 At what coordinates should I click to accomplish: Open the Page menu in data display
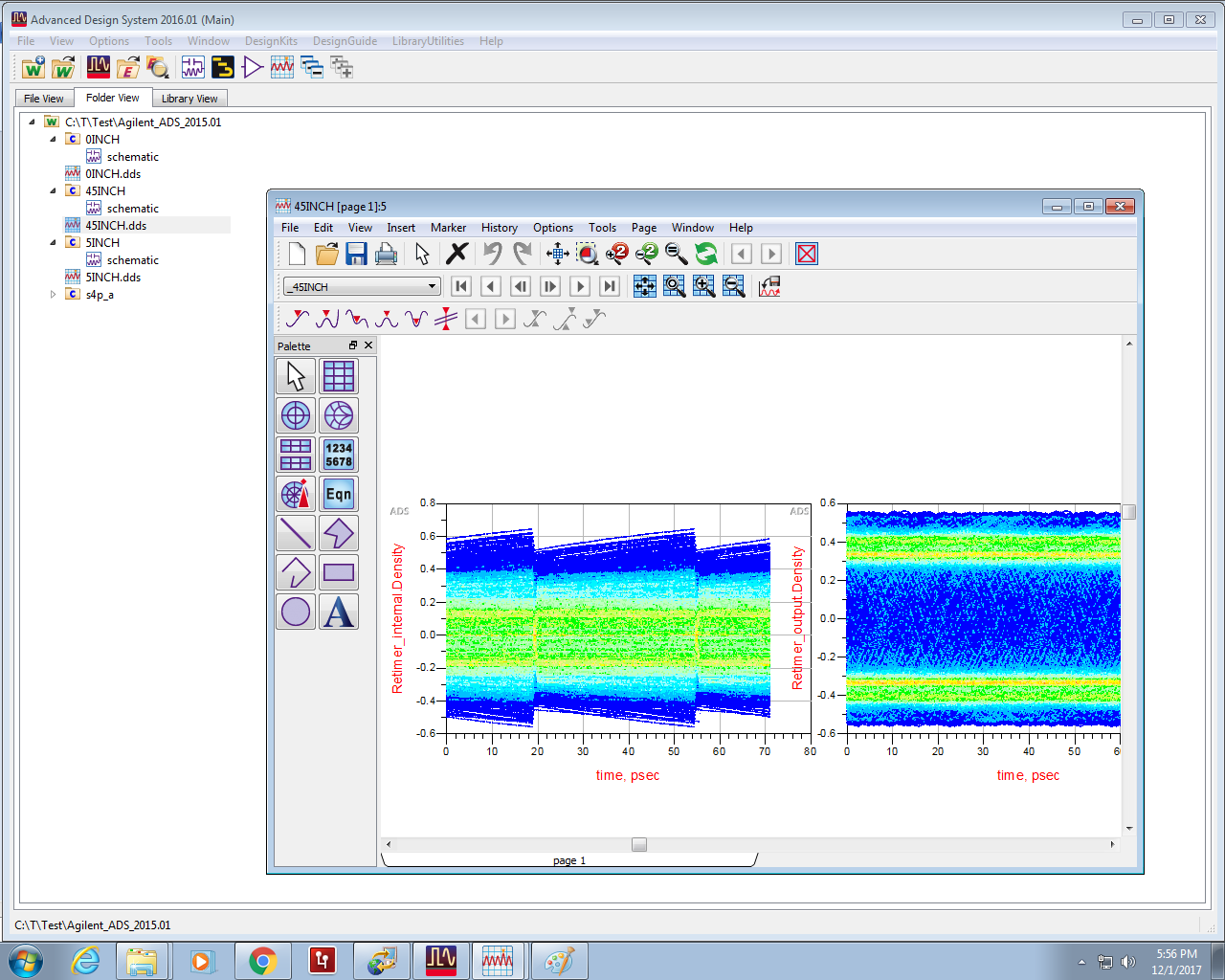(x=644, y=227)
